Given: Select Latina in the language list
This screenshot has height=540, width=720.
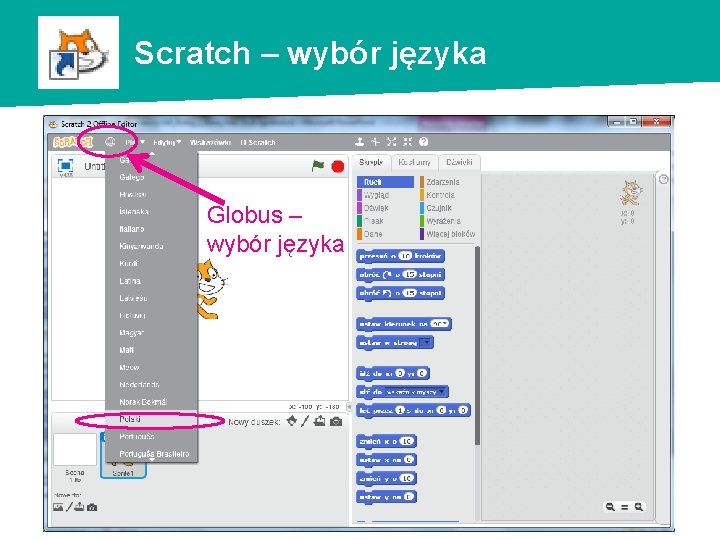Looking at the screenshot, I should [x=152, y=281].
